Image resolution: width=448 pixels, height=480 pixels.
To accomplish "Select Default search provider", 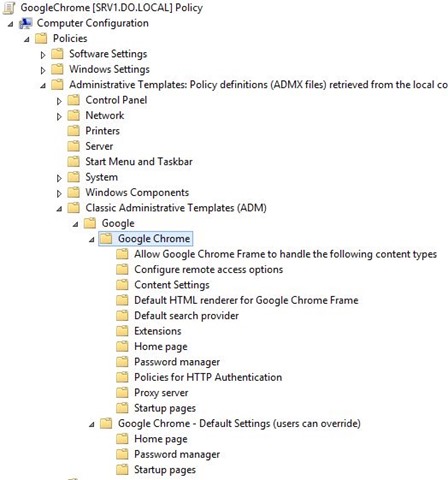I will [186, 315].
